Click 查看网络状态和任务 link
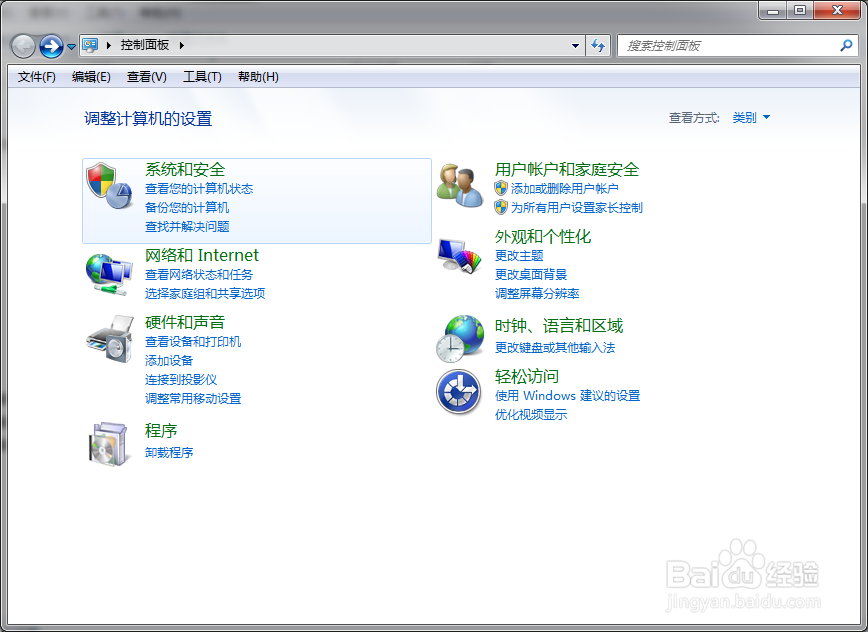This screenshot has width=868, height=632. pyautogui.click(x=199, y=274)
